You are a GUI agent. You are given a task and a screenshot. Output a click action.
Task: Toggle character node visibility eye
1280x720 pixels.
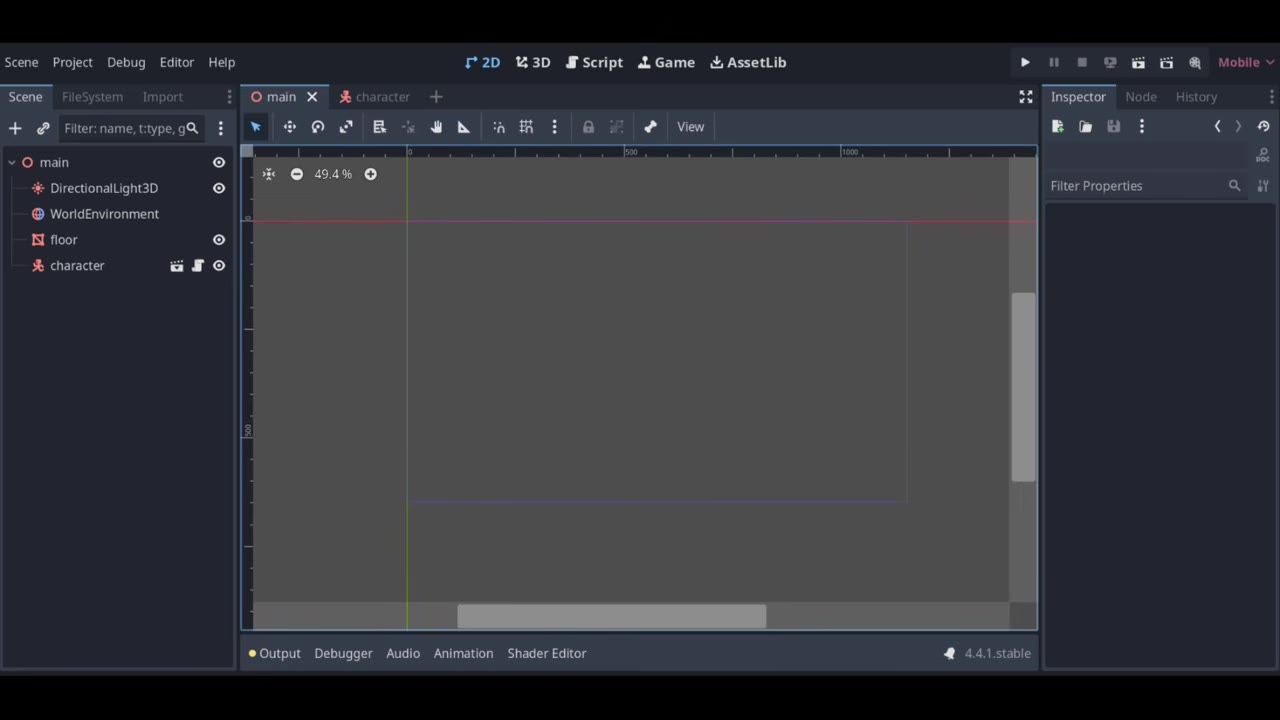pyautogui.click(x=219, y=266)
